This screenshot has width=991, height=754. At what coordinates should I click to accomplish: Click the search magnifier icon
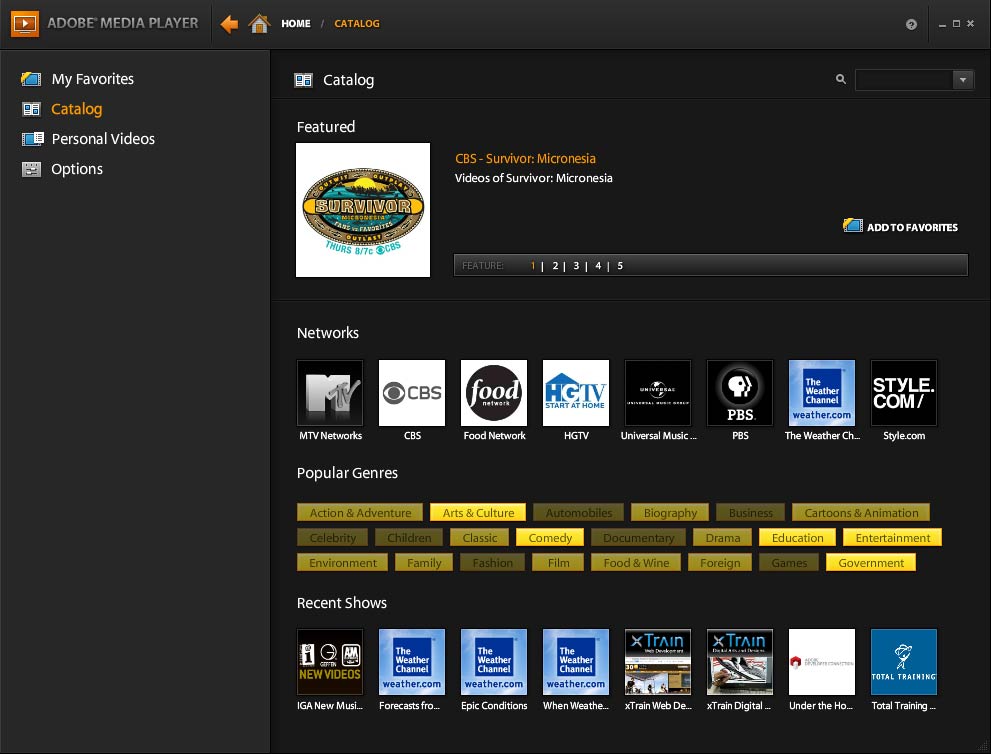(x=841, y=79)
